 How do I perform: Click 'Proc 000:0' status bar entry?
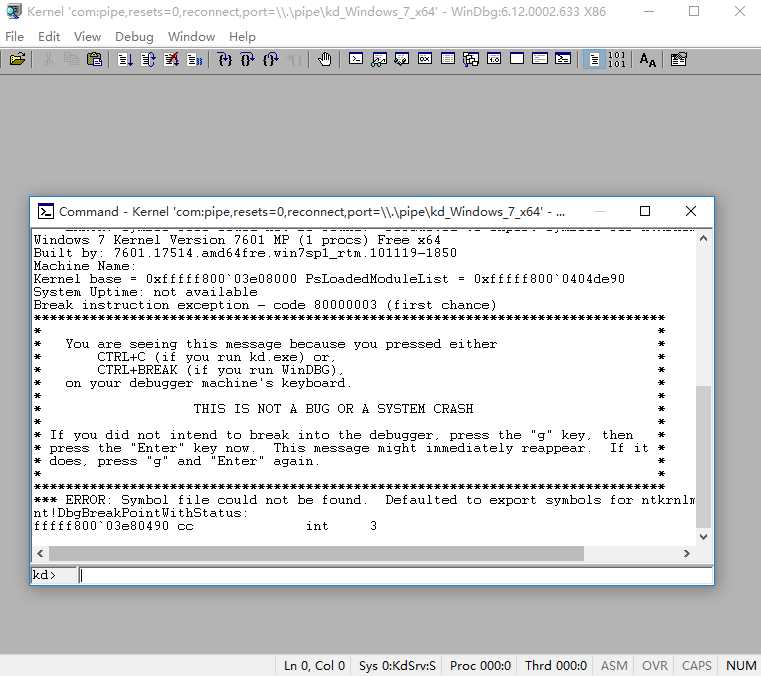[x=480, y=665]
